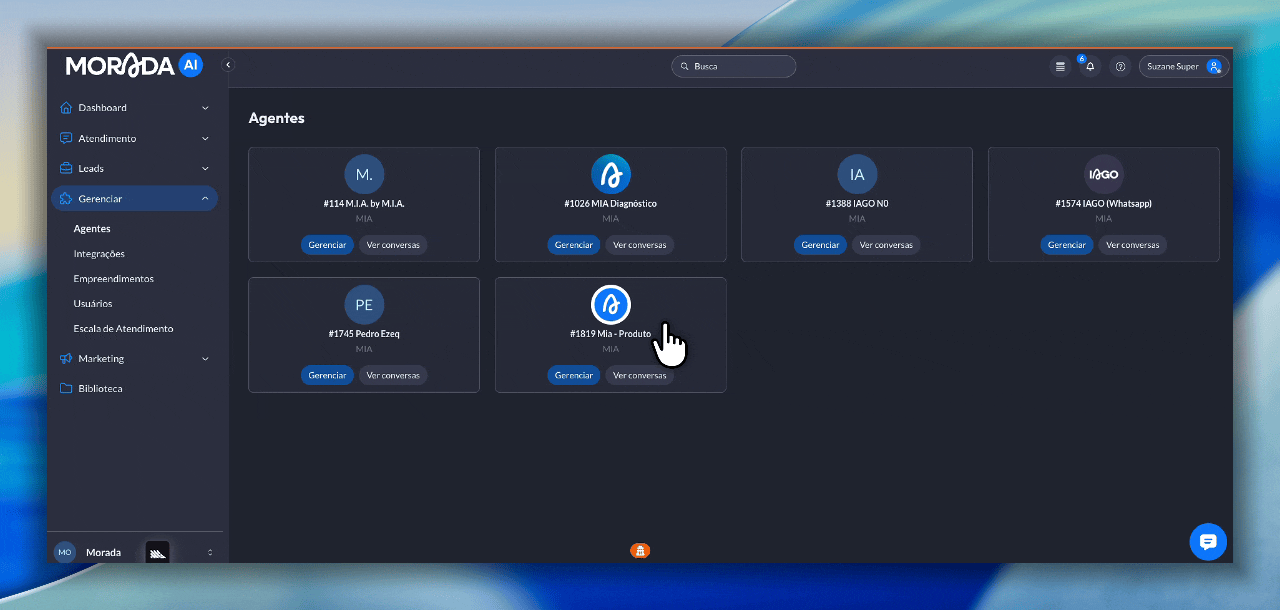This screenshot has width=1280, height=610.
Task: Click the IAGO (Whatsapp) agent logo
Action: (1104, 174)
